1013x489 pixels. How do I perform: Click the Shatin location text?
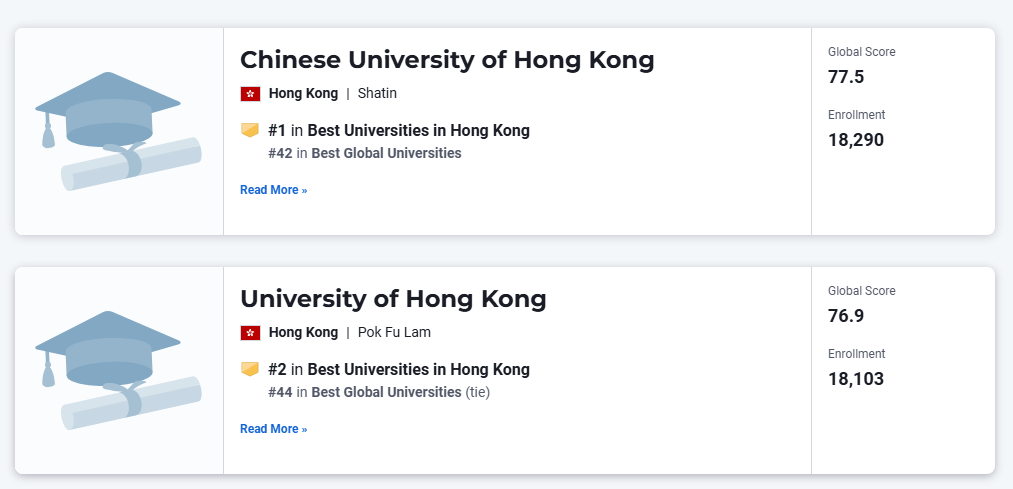[x=377, y=94]
